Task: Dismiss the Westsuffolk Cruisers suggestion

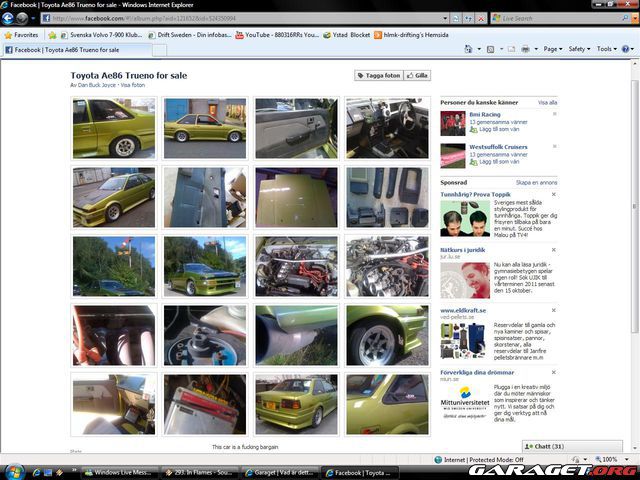Action: click(x=554, y=146)
